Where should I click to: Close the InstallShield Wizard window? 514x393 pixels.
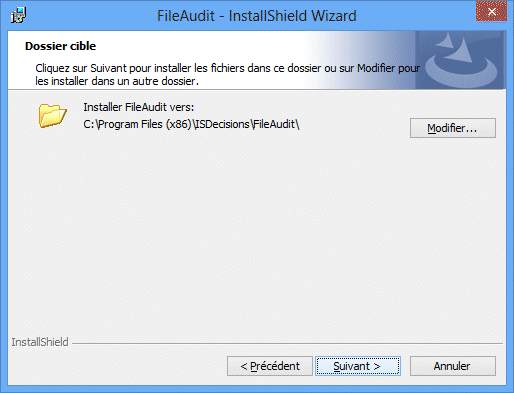[491, 11]
